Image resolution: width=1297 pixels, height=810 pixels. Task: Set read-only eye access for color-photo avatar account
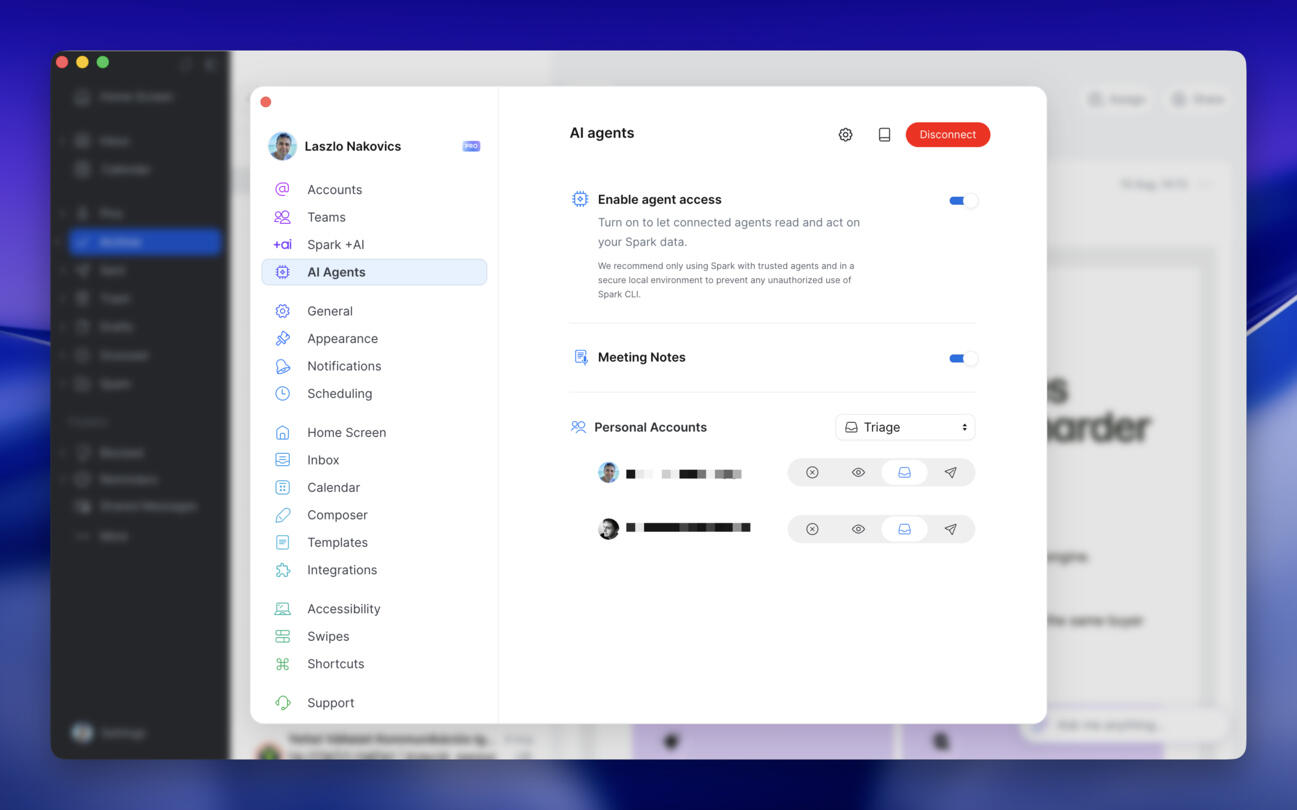pos(858,473)
